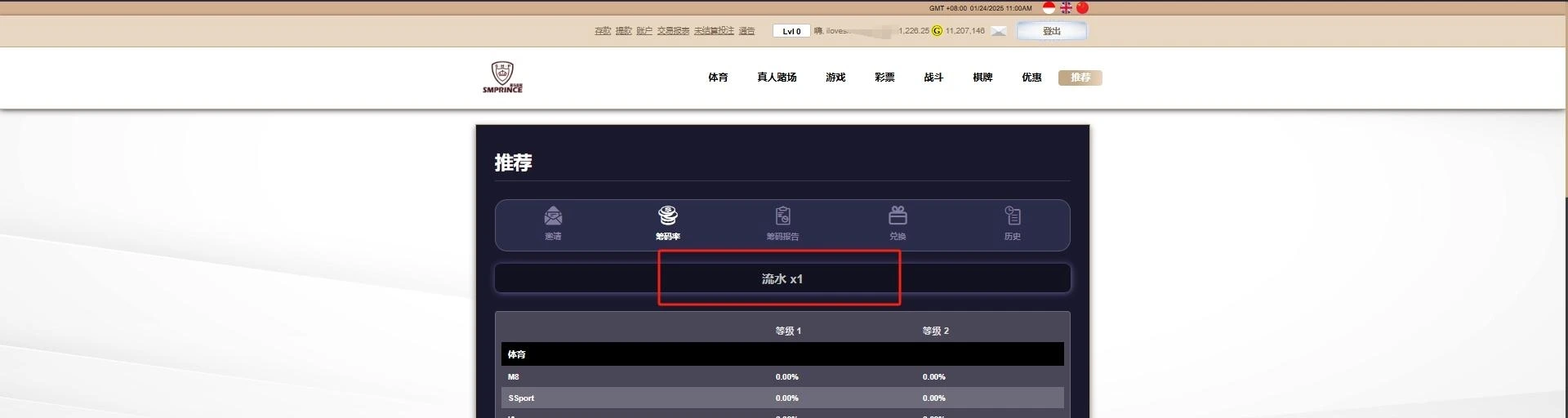
Task: Open the 邀请 envelope icon tab
Action: click(553, 216)
